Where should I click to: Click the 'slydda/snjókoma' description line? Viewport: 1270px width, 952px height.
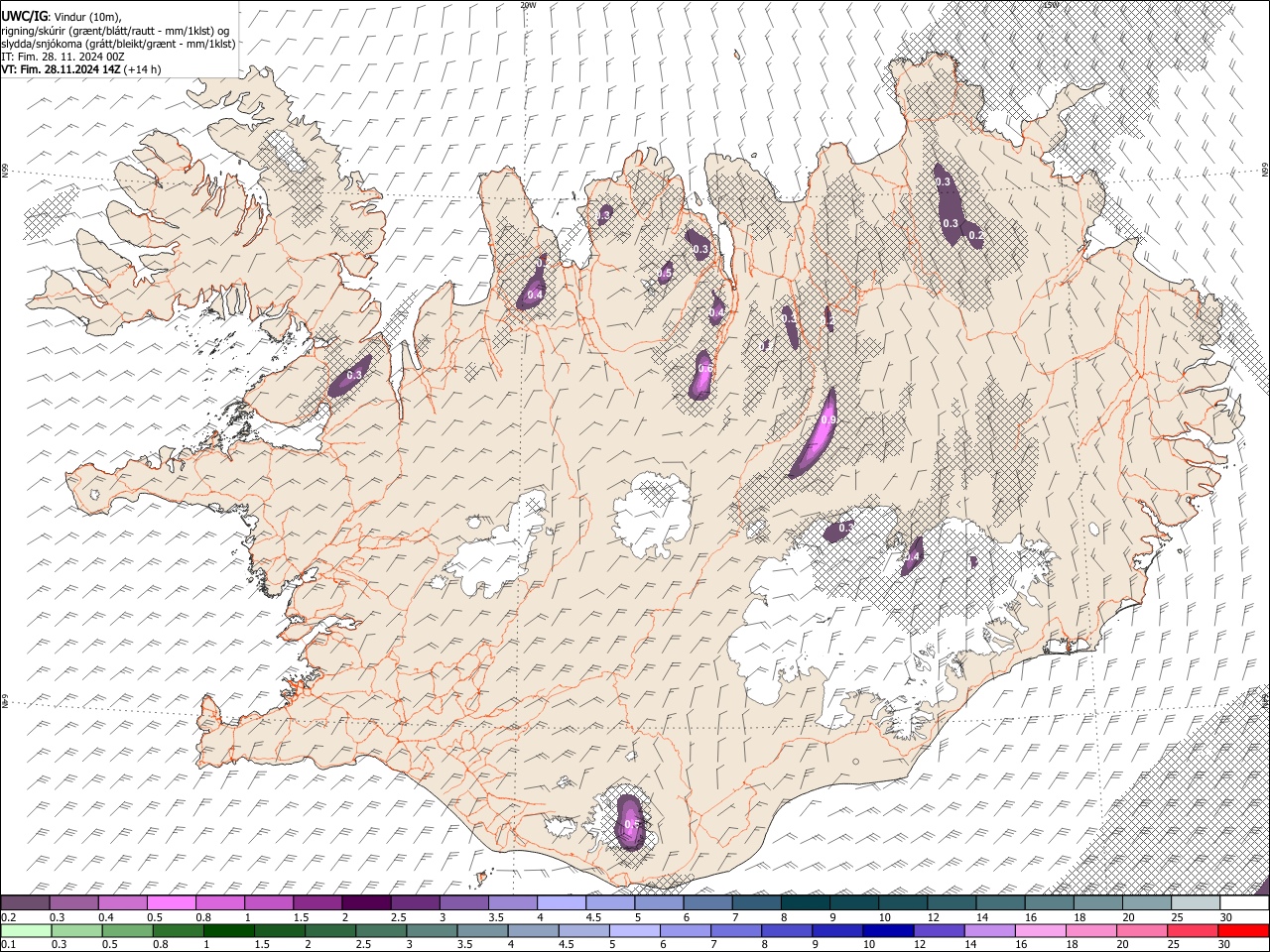point(118,44)
